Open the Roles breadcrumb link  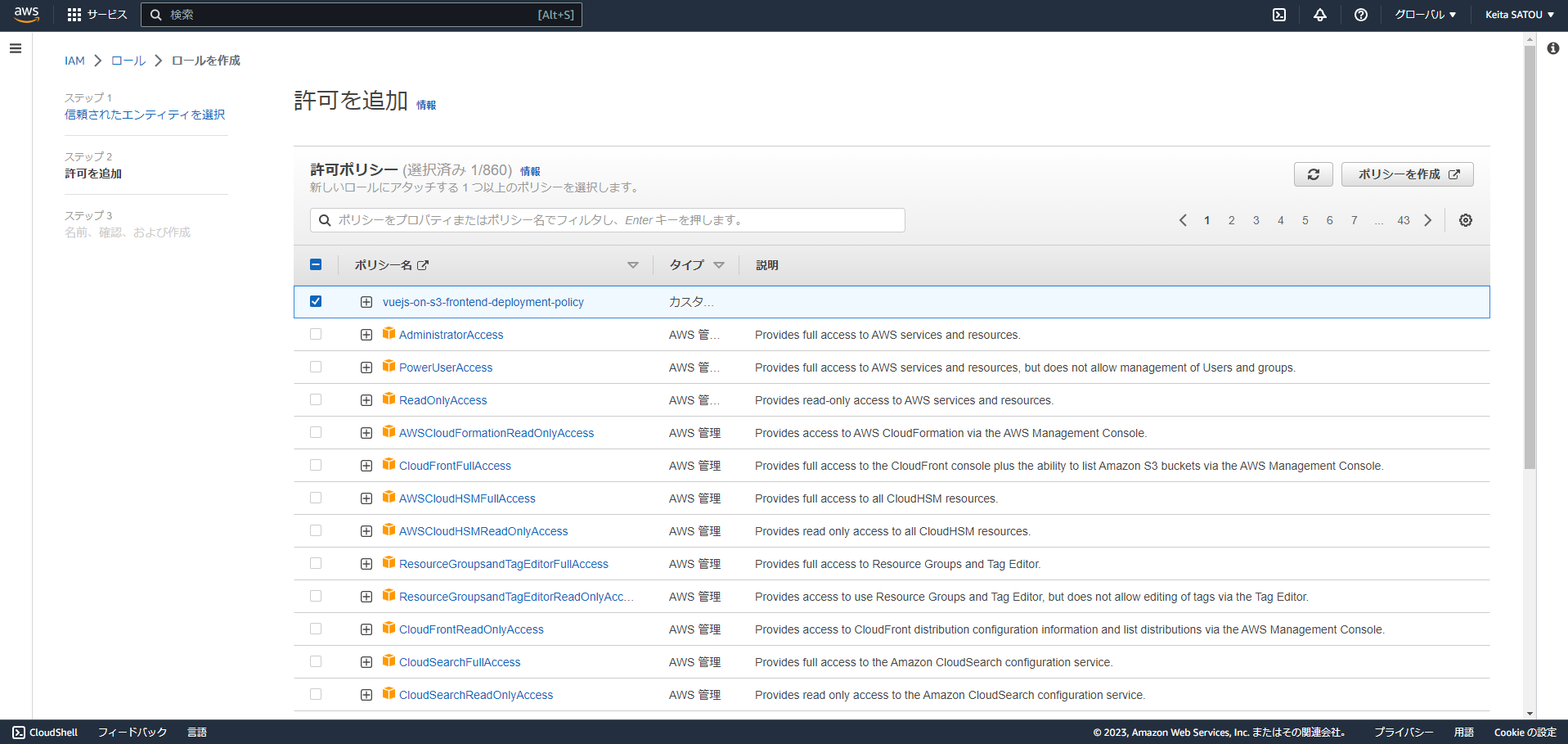pyautogui.click(x=128, y=61)
